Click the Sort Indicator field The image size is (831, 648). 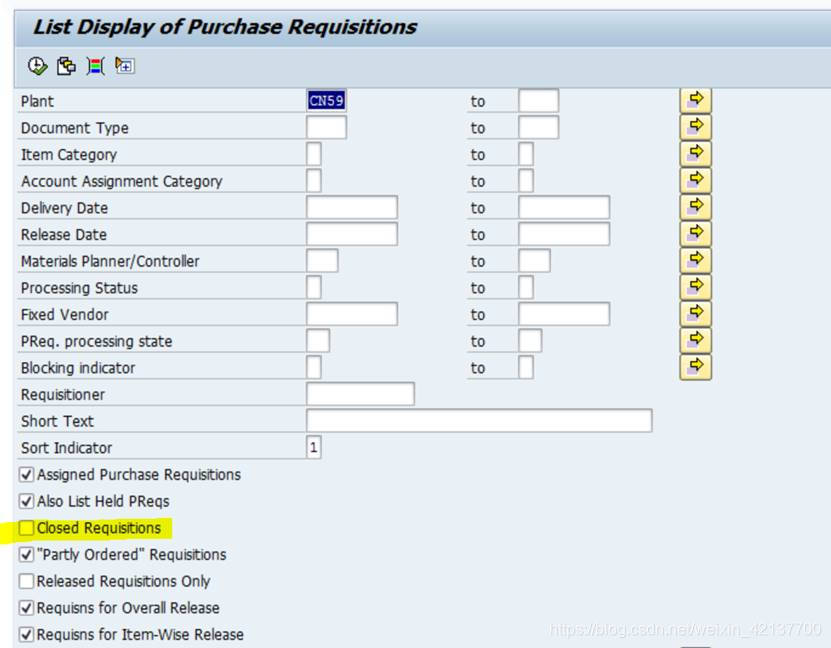click(x=314, y=447)
